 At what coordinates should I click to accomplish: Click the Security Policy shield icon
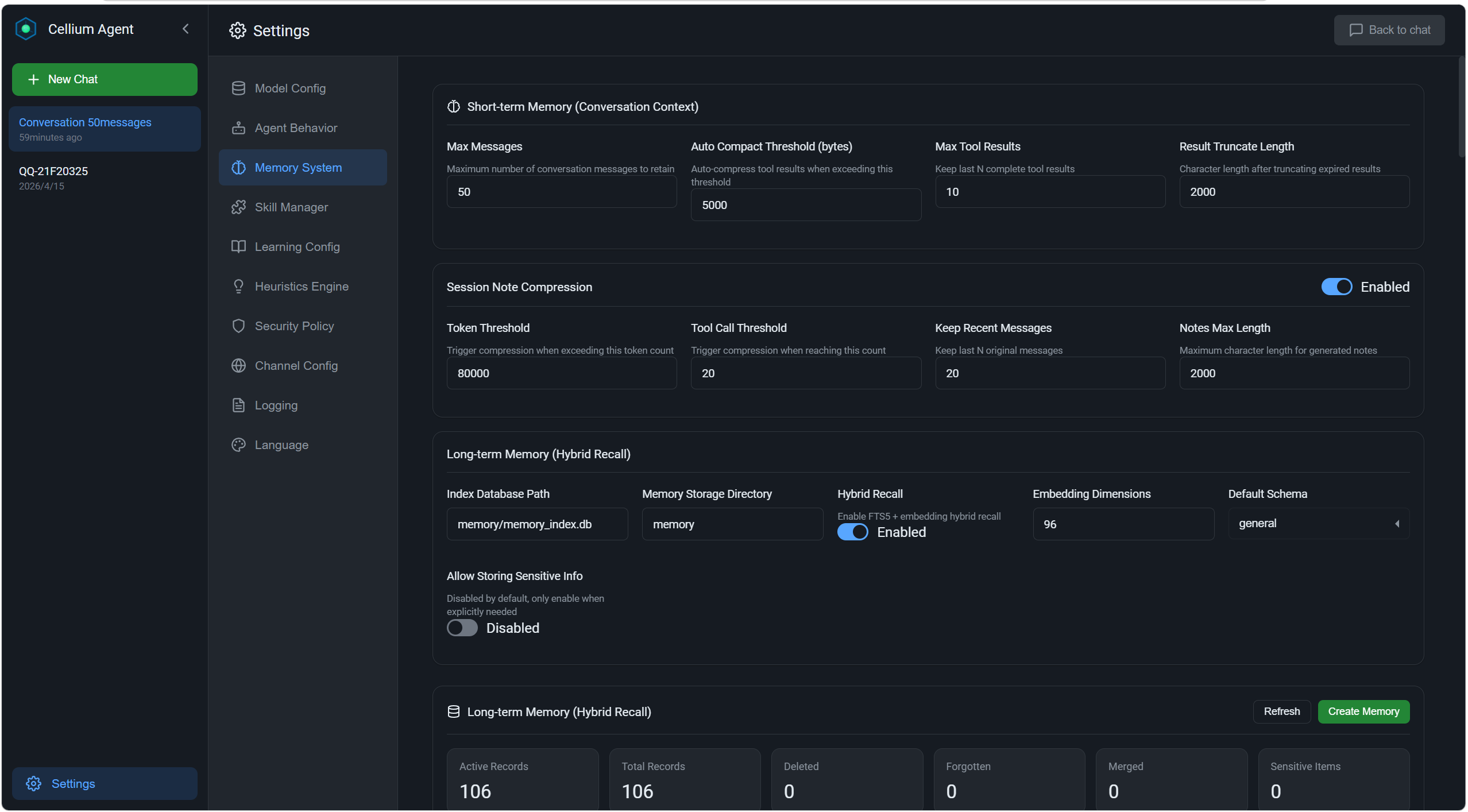click(x=238, y=326)
